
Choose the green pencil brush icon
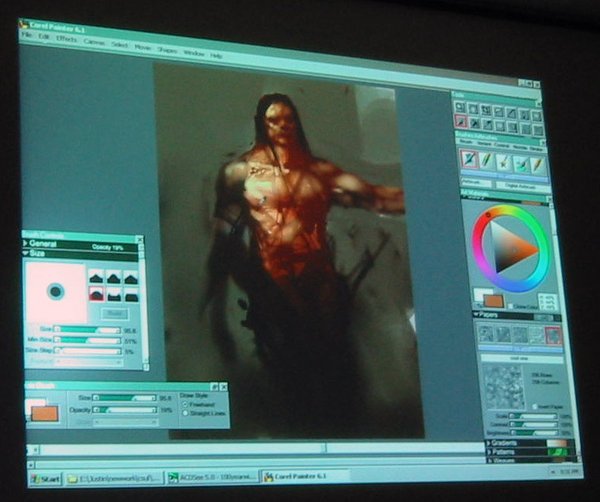coord(486,160)
